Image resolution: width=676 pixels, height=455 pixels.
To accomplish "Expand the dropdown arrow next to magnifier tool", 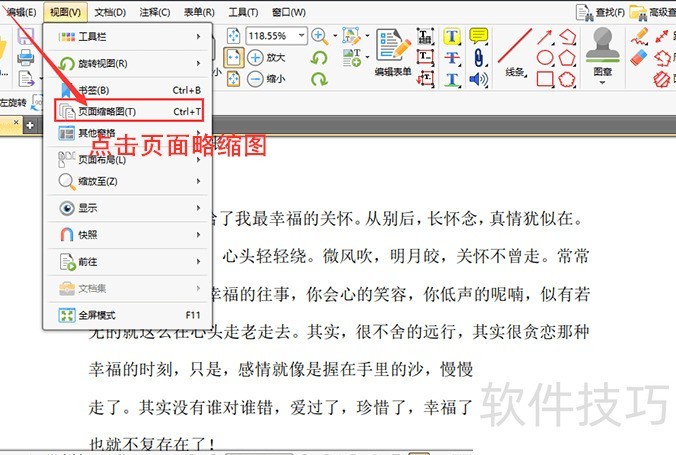I will tap(335, 36).
